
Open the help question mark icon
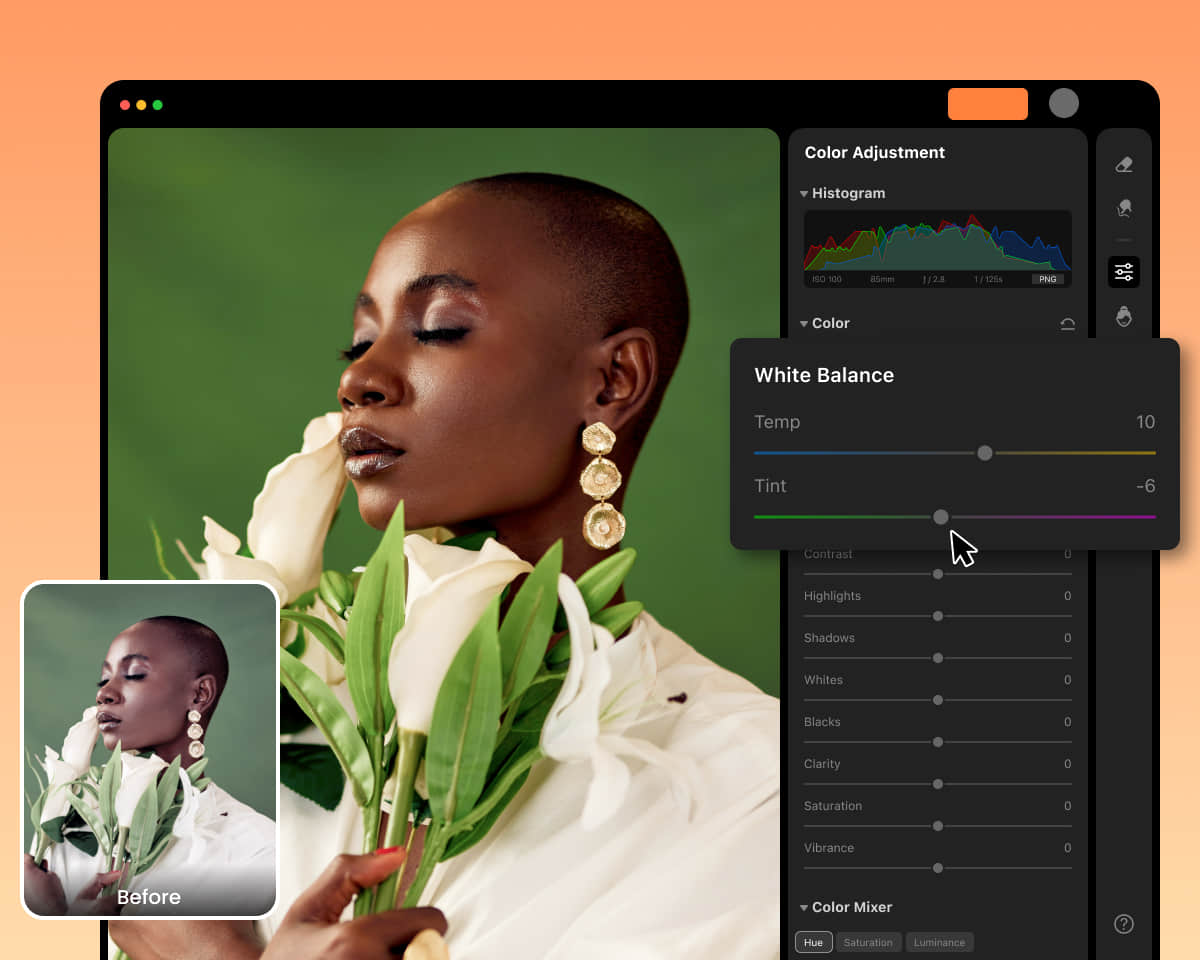[1124, 924]
